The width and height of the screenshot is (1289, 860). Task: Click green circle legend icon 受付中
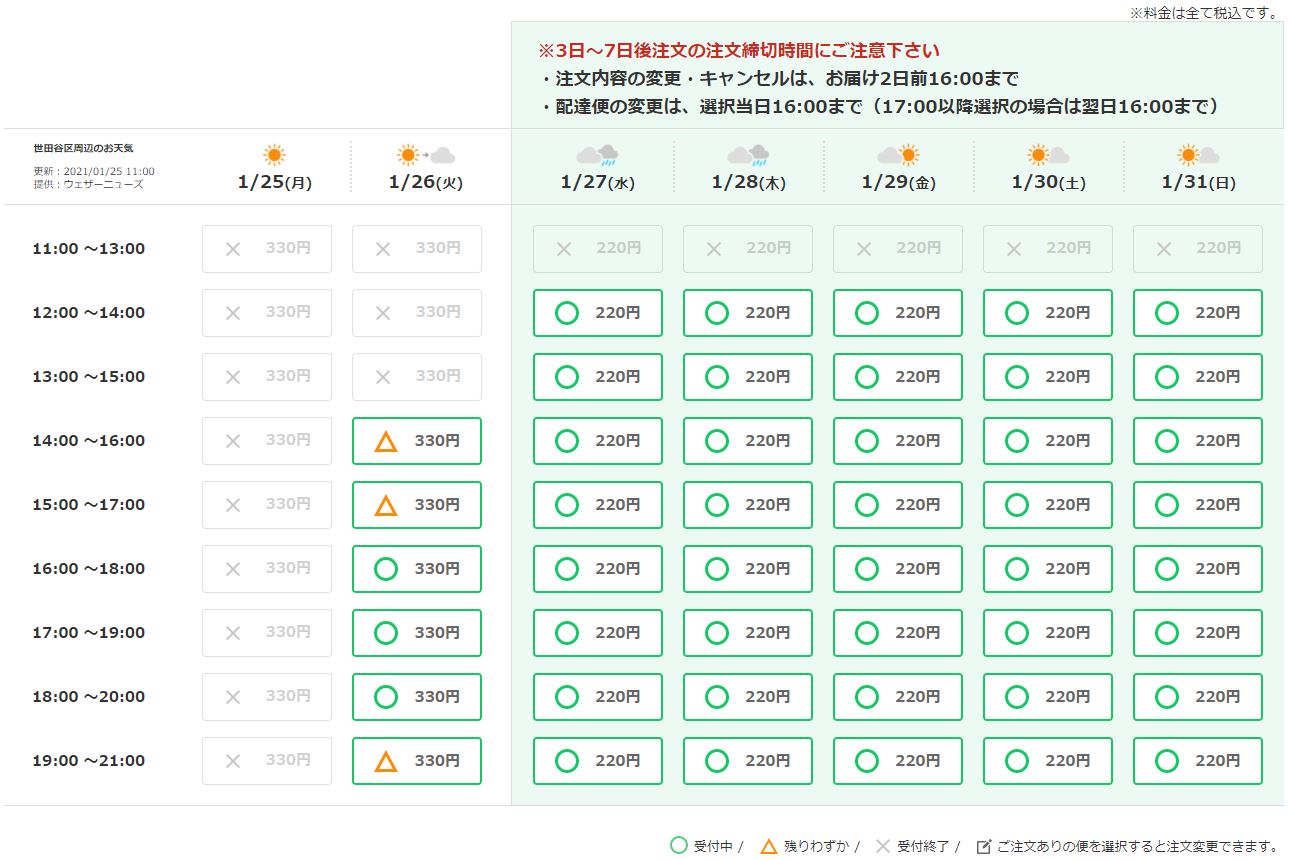coord(678,846)
